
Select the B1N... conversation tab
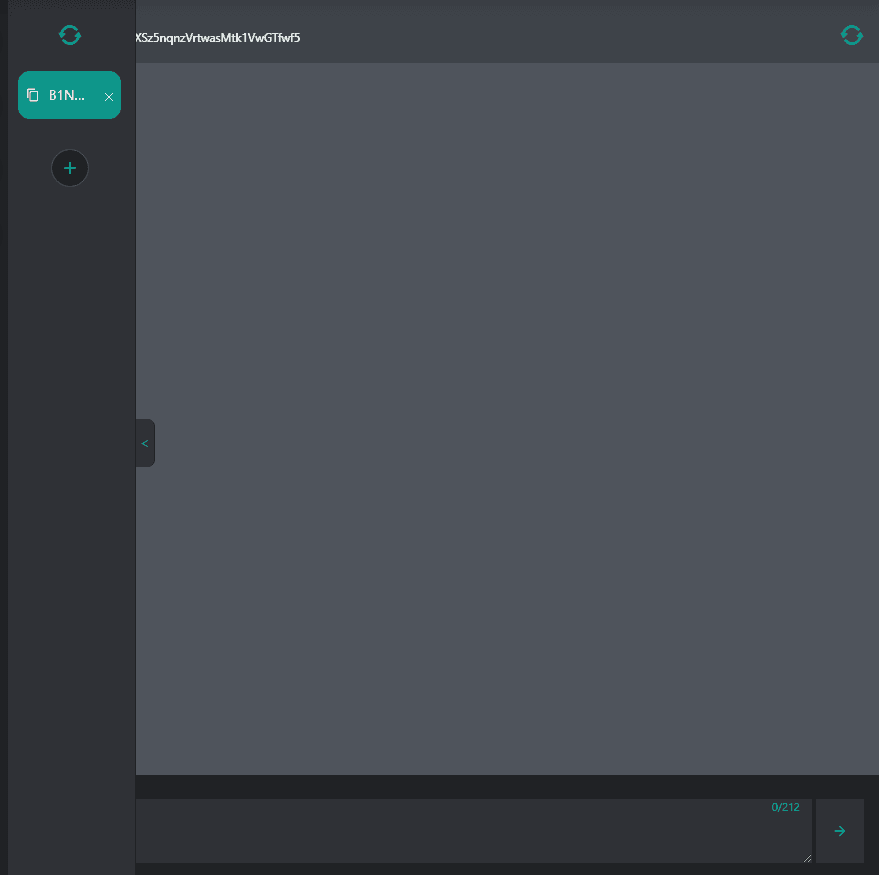pyautogui.click(x=68, y=95)
